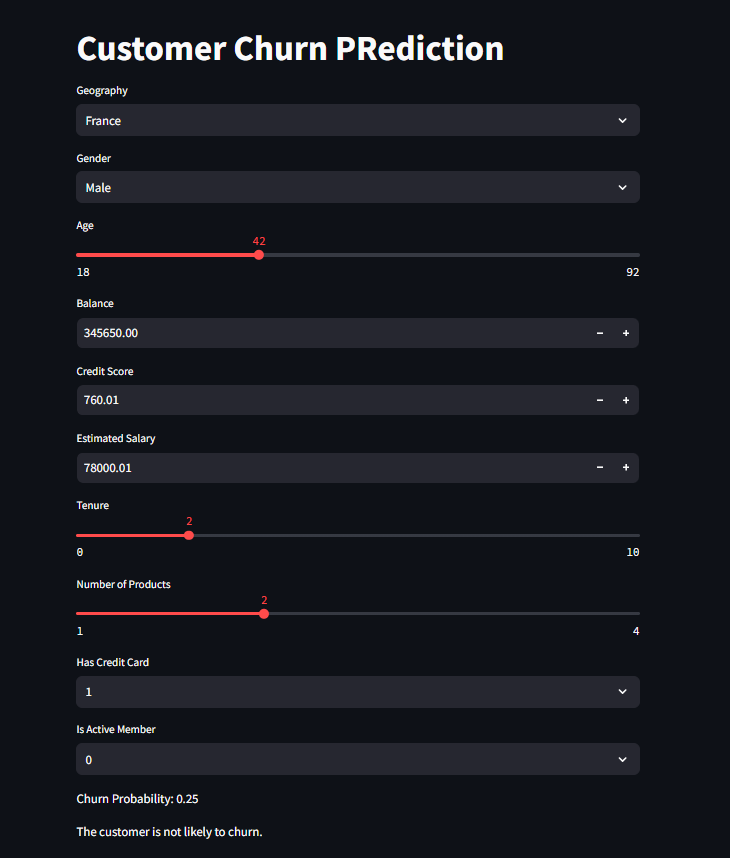The height and width of the screenshot is (858, 730).
Task: Increase Balance with the plus button
Action: (x=626, y=333)
